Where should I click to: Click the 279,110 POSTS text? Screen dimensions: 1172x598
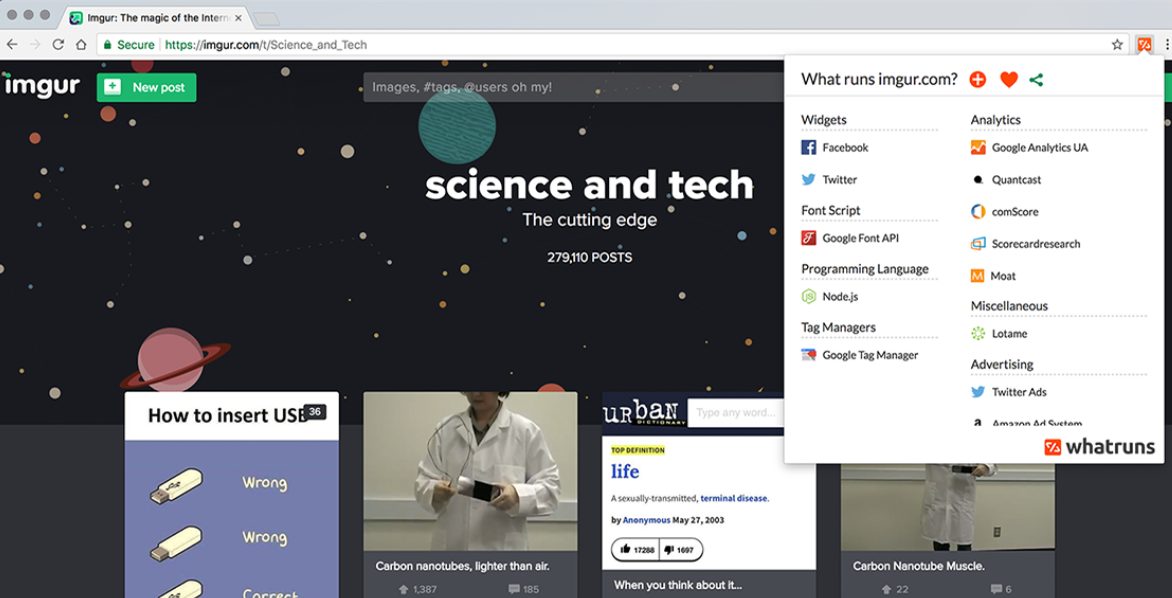[589, 257]
